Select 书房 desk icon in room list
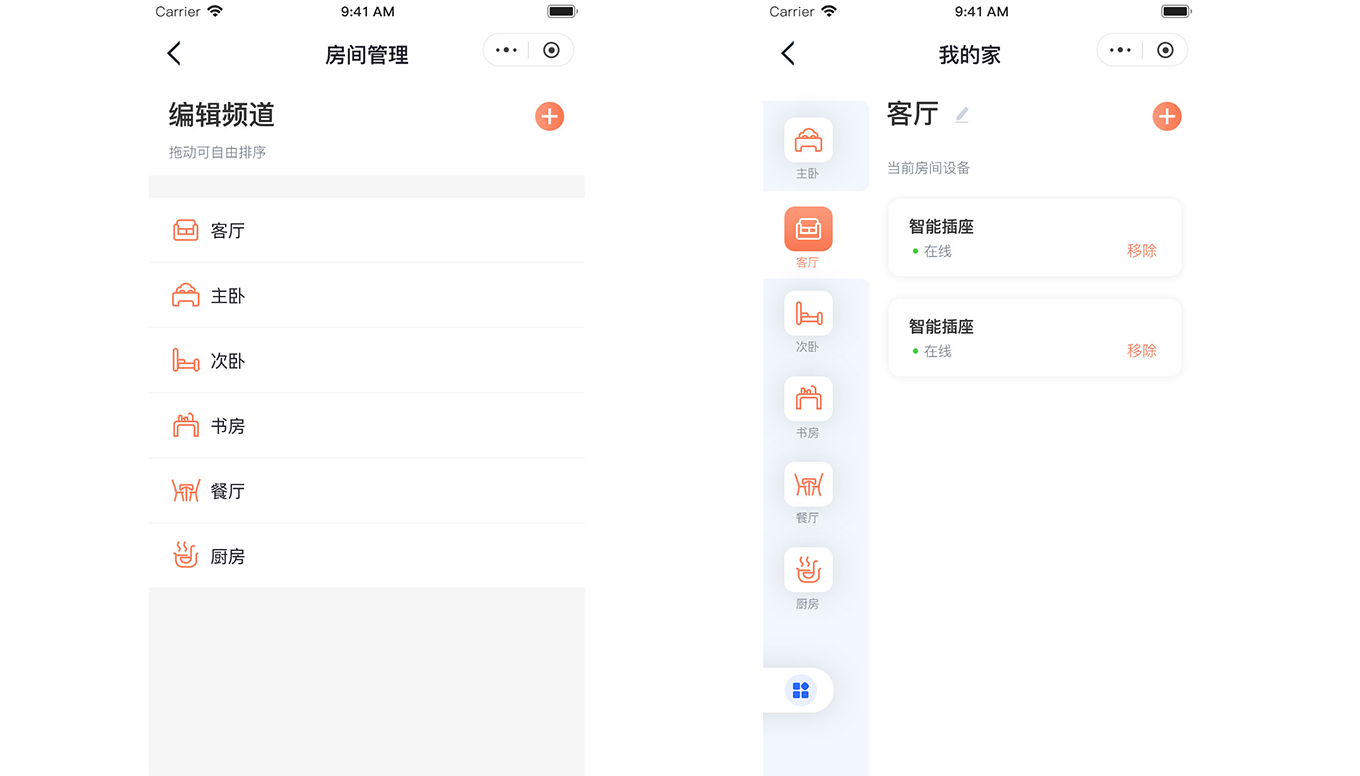Screen dimensions: 1360x776 point(186,426)
